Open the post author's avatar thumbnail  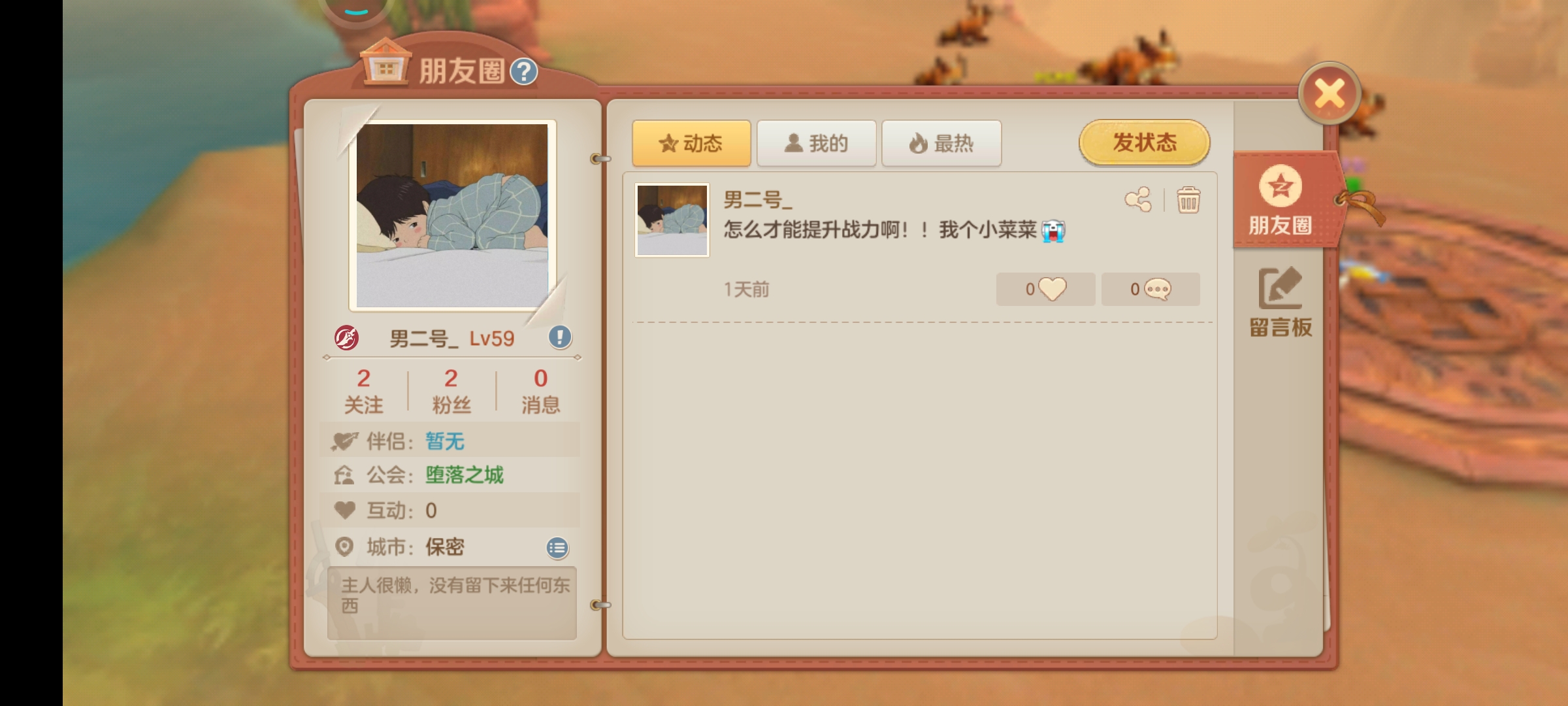click(x=672, y=220)
